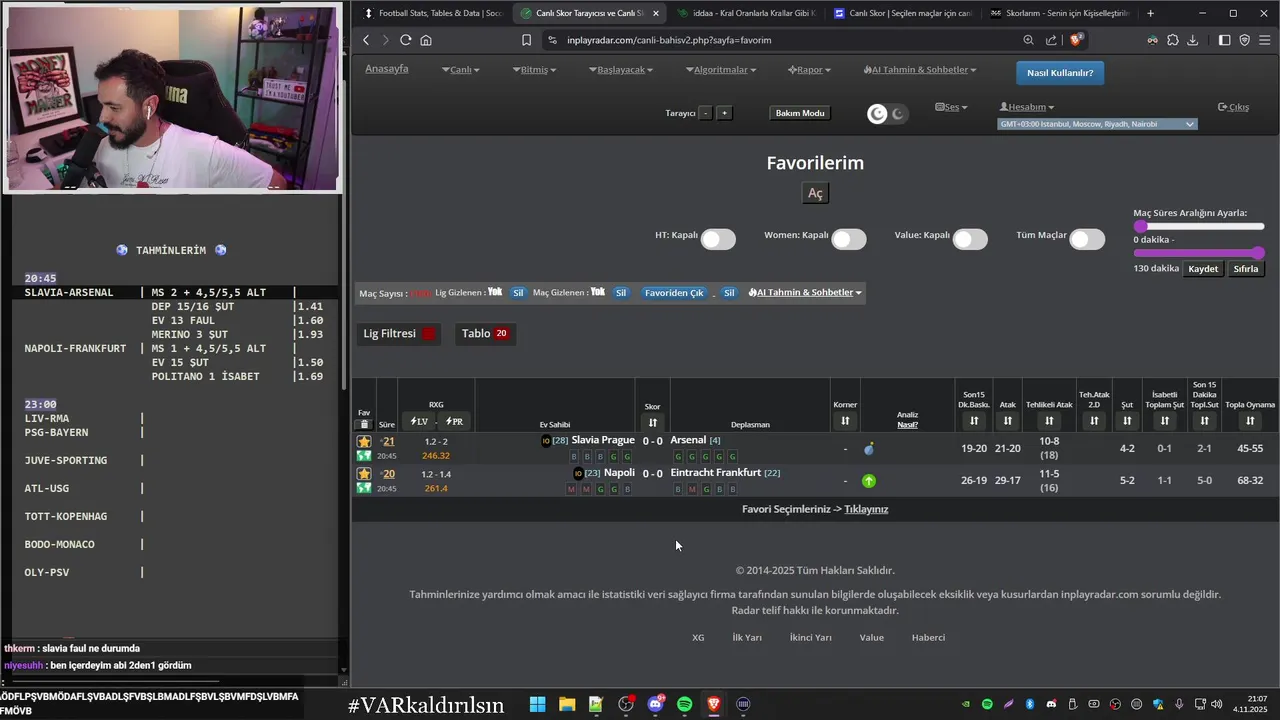
Task: Click favorite star for Slavia Prague row
Action: pyautogui.click(x=364, y=441)
